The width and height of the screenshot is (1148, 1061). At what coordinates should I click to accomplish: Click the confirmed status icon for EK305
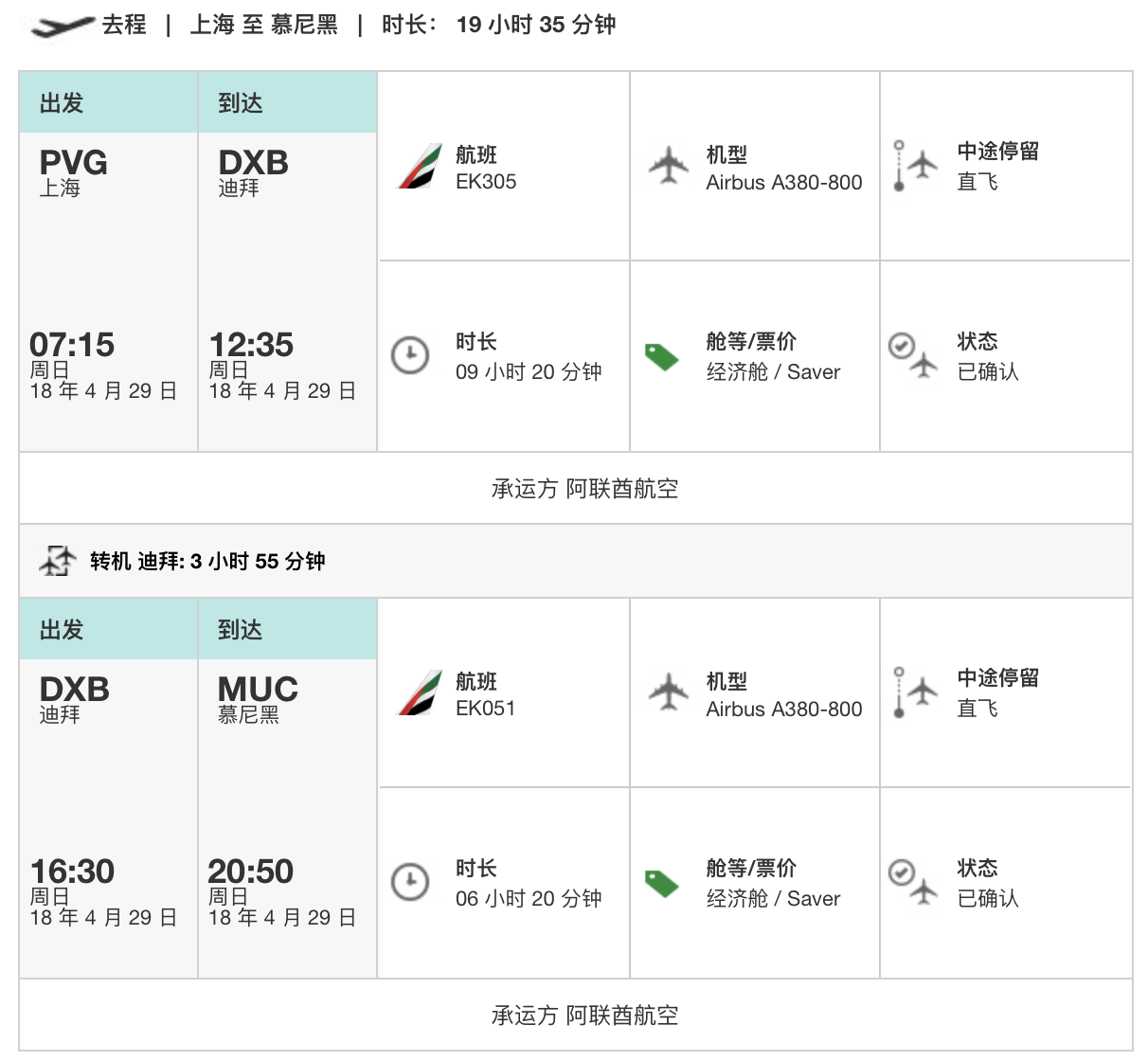tap(912, 354)
